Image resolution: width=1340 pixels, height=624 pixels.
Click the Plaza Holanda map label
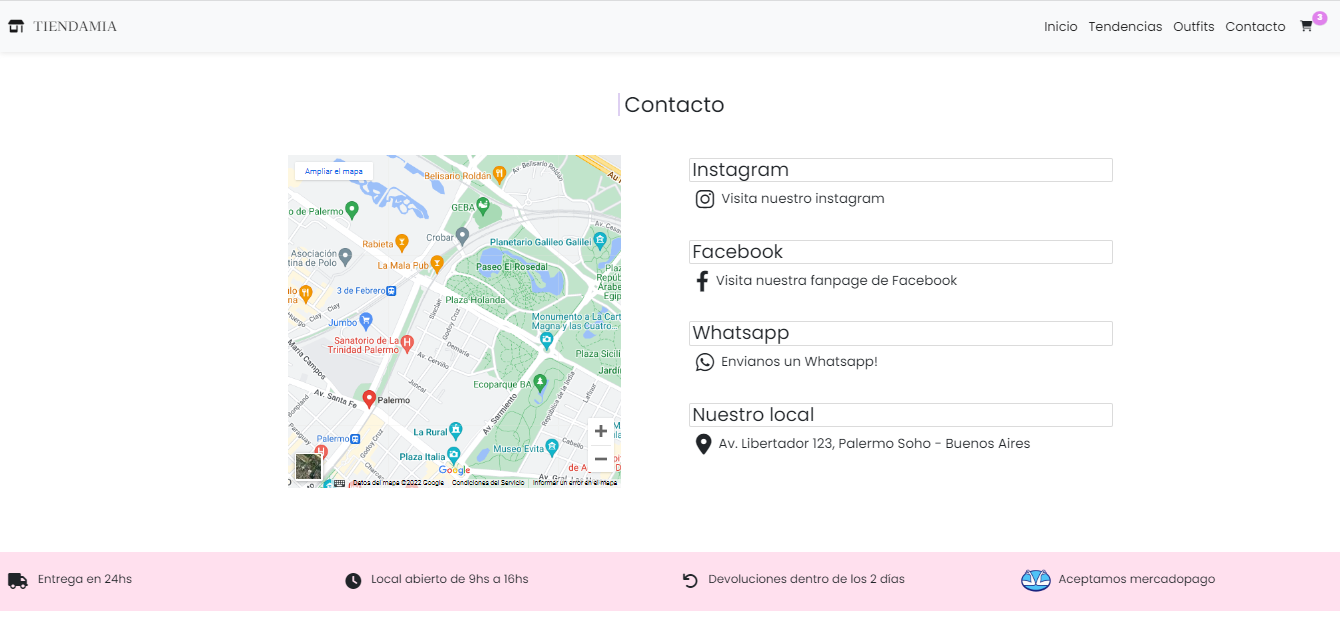[476, 300]
